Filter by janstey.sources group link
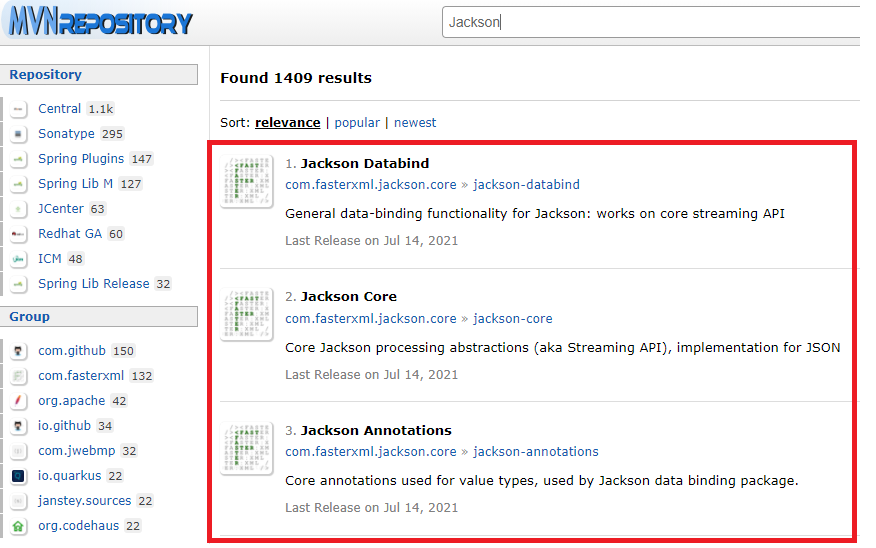The image size is (876, 548). [84, 501]
